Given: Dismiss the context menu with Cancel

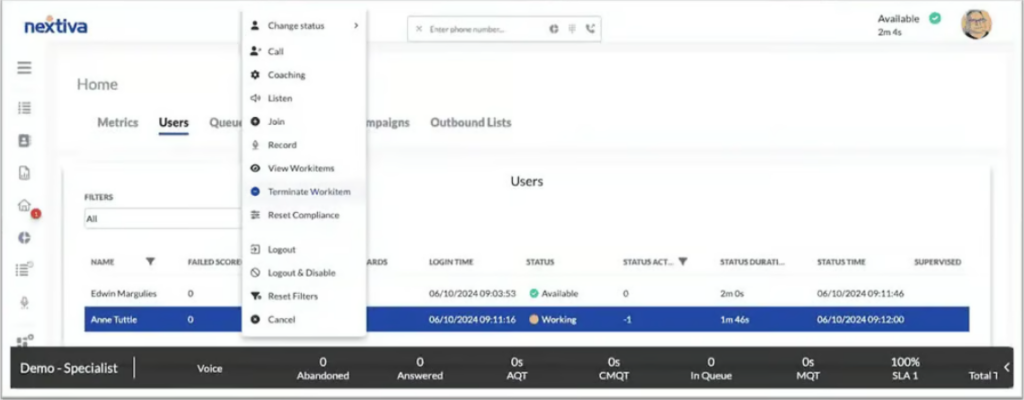Looking at the screenshot, I should point(304,320).
